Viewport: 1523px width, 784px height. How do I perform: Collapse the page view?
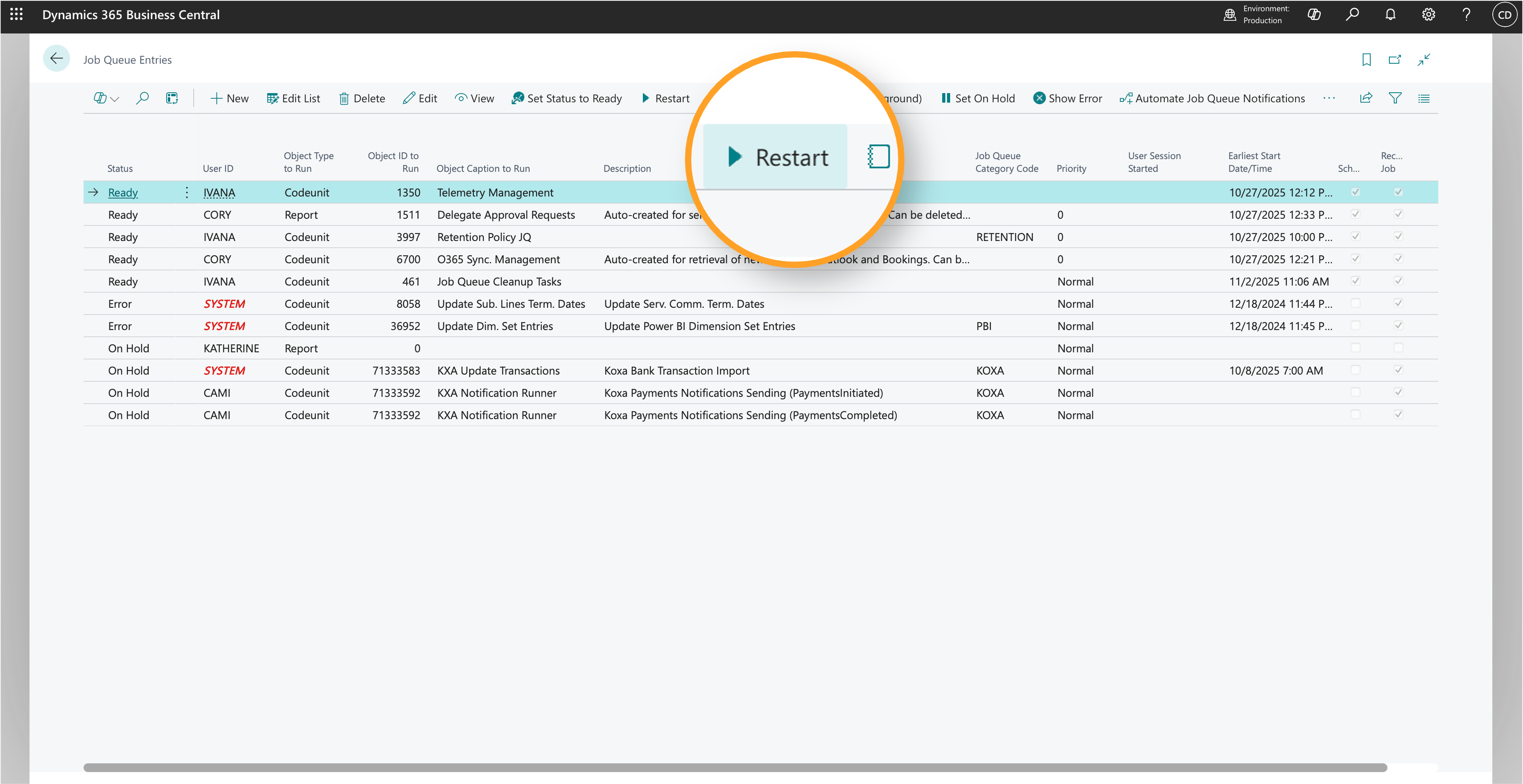click(1424, 60)
